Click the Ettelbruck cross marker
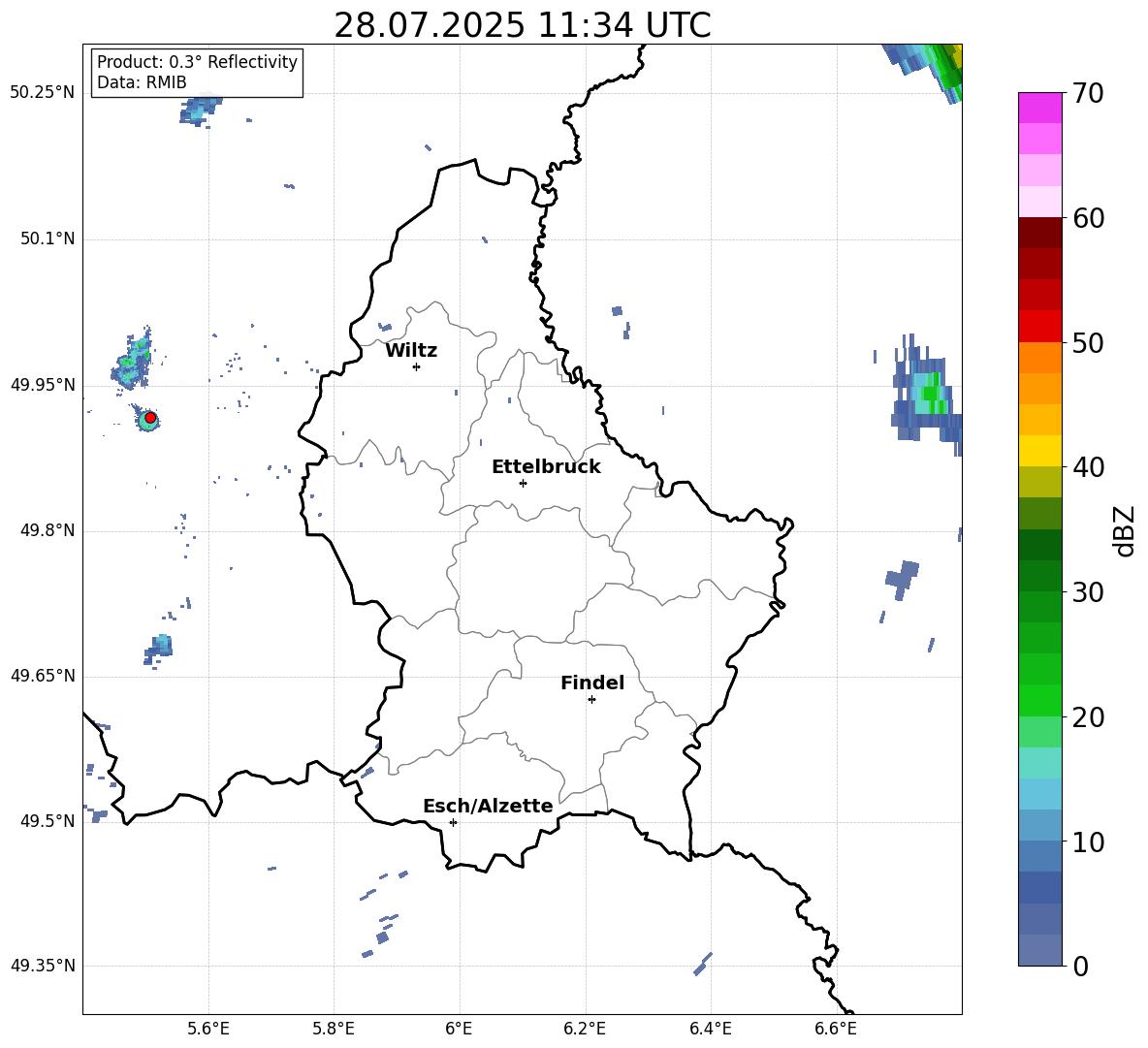This screenshot has width=1148, height=1048. click(x=523, y=483)
